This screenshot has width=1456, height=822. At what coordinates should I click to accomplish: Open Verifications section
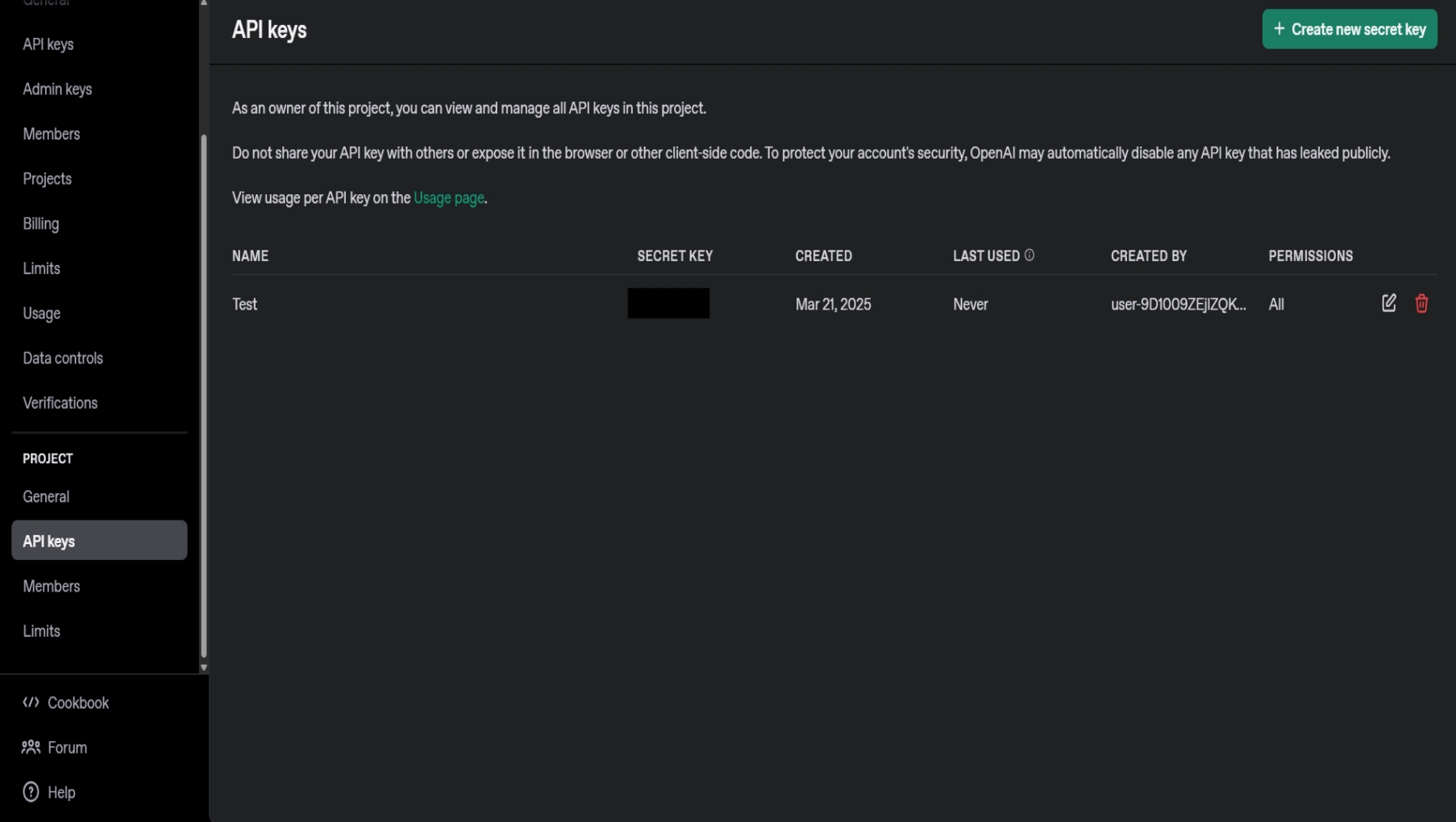point(60,403)
